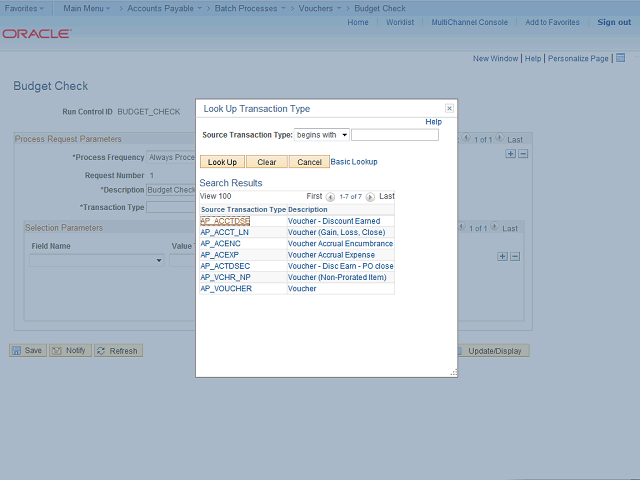Click View 100 in search results
Screen dimensions: 640x480
tap(216, 196)
